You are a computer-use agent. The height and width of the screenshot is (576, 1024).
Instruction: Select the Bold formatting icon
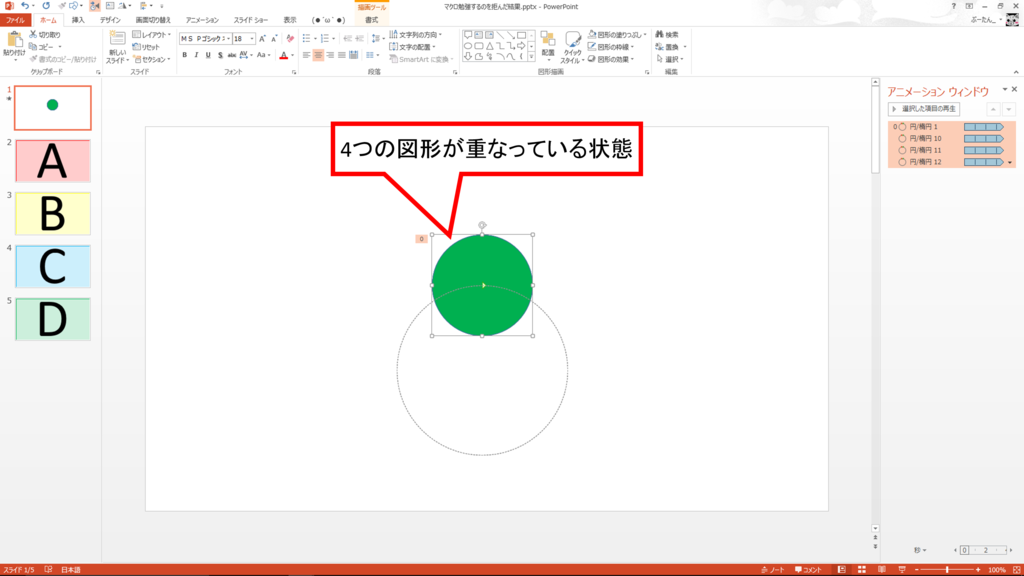pos(184,55)
